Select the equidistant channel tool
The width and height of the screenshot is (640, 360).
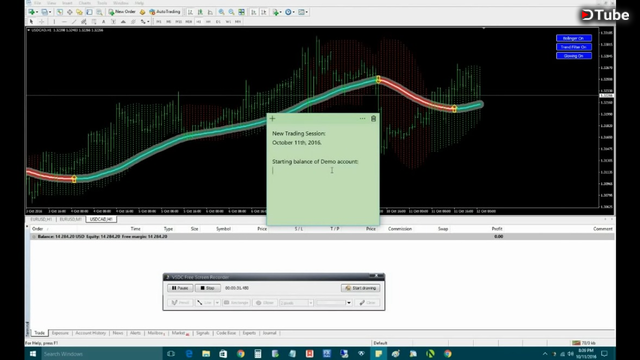click(x=84, y=22)
